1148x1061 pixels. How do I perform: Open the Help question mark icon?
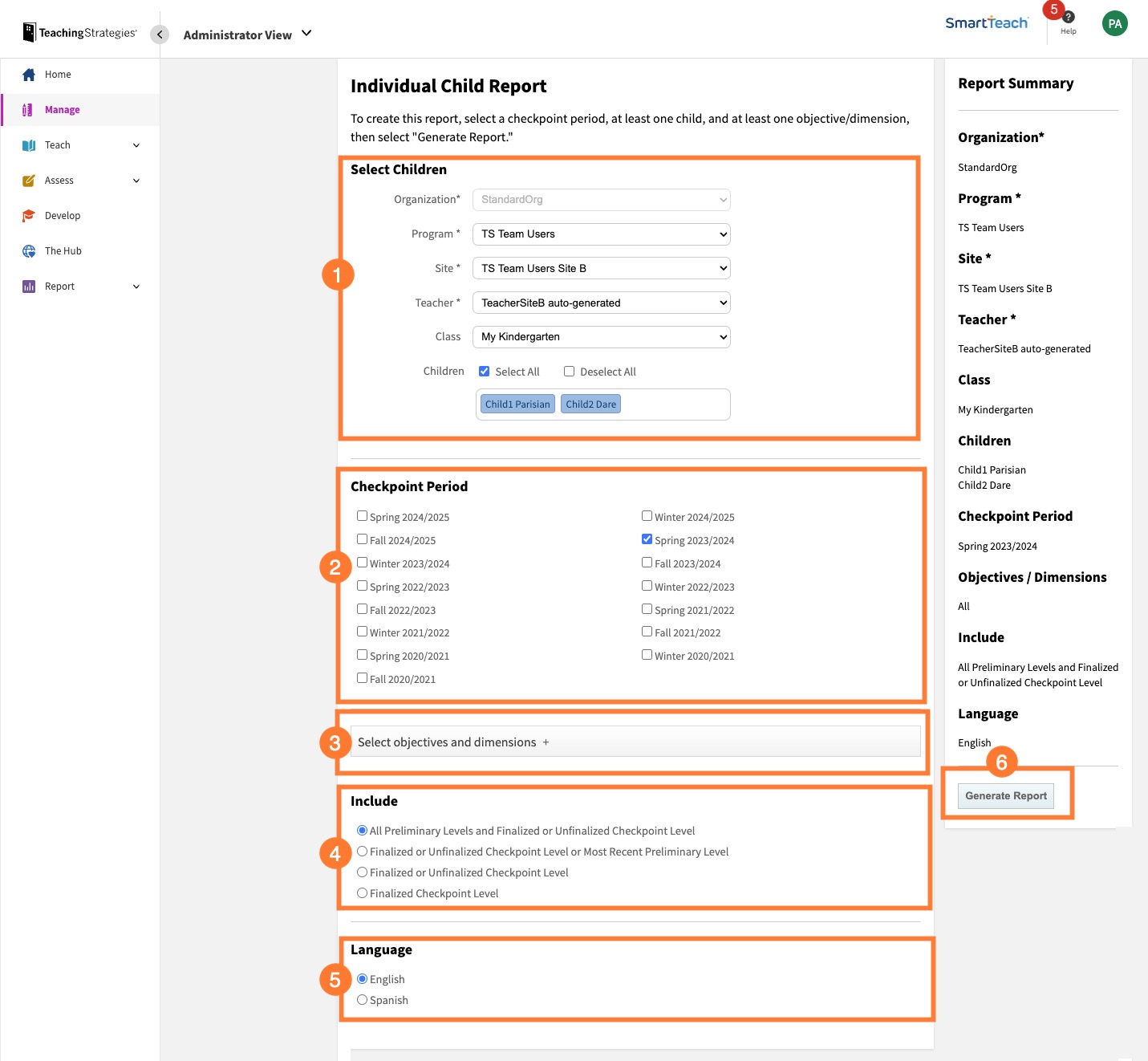(1068, 18)
